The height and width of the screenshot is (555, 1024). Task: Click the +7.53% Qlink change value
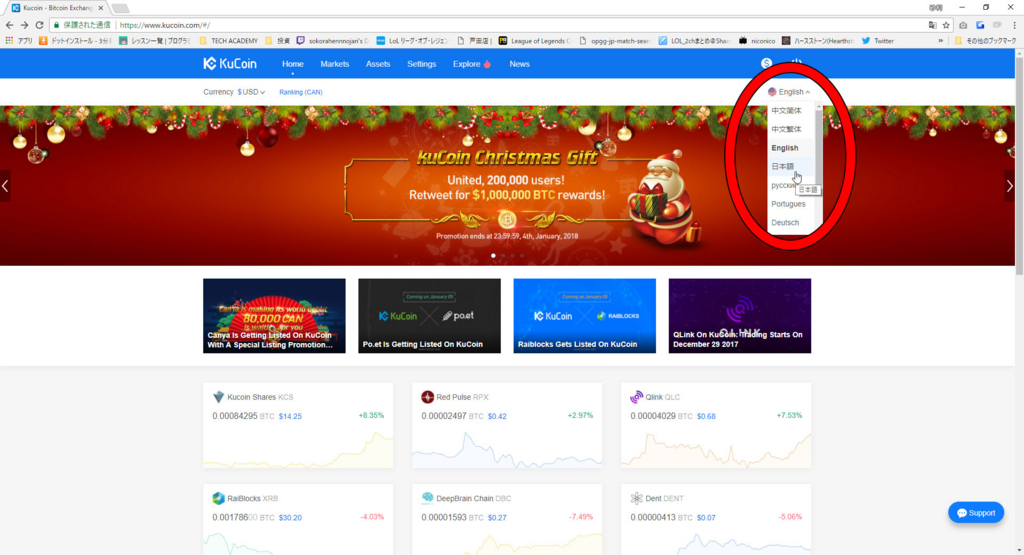789,415
